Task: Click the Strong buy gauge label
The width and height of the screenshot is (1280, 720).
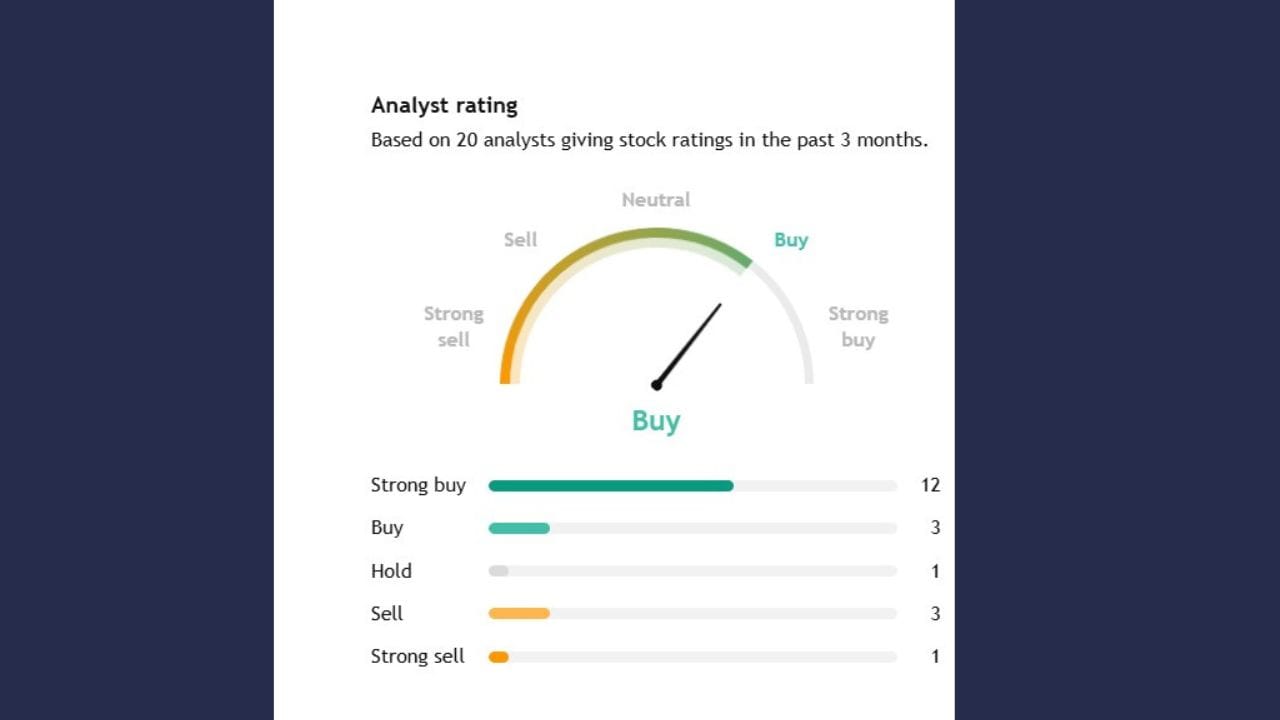Action: pyautogui.click(x=858, y=327)
